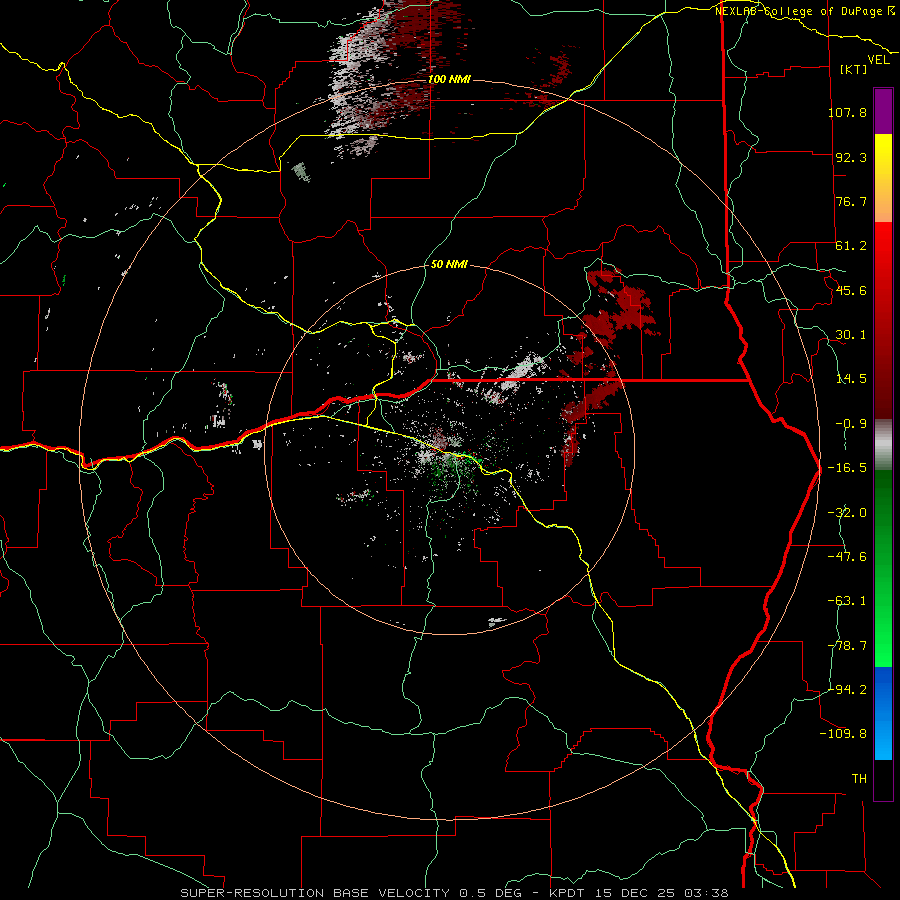This screenshot has width=900, height=900.
Task: Select the -32.0 velocity scale value
Action: pyautogui.click(x=847, y=513)
